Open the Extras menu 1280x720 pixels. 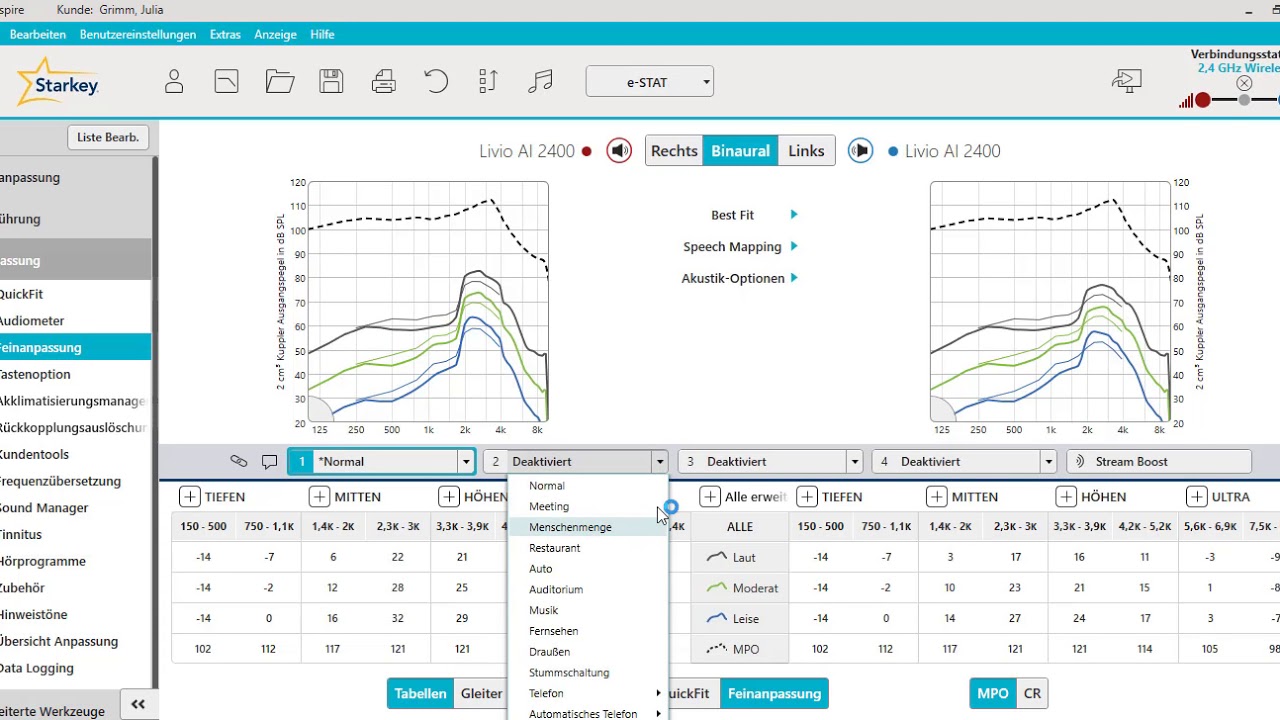pos(225,34)
